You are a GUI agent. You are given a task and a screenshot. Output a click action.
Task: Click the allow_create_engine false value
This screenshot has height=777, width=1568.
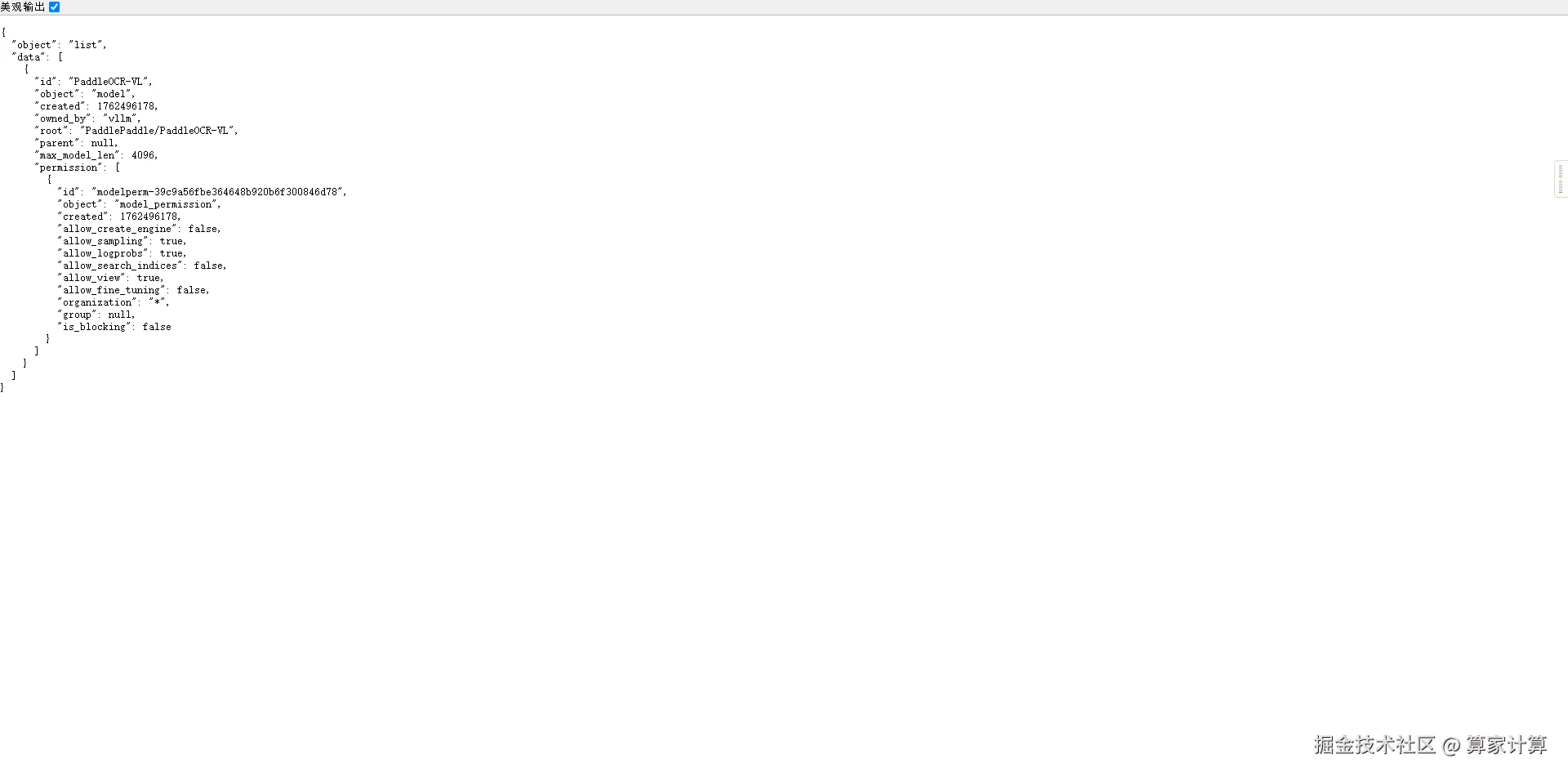tap(203, 229)
